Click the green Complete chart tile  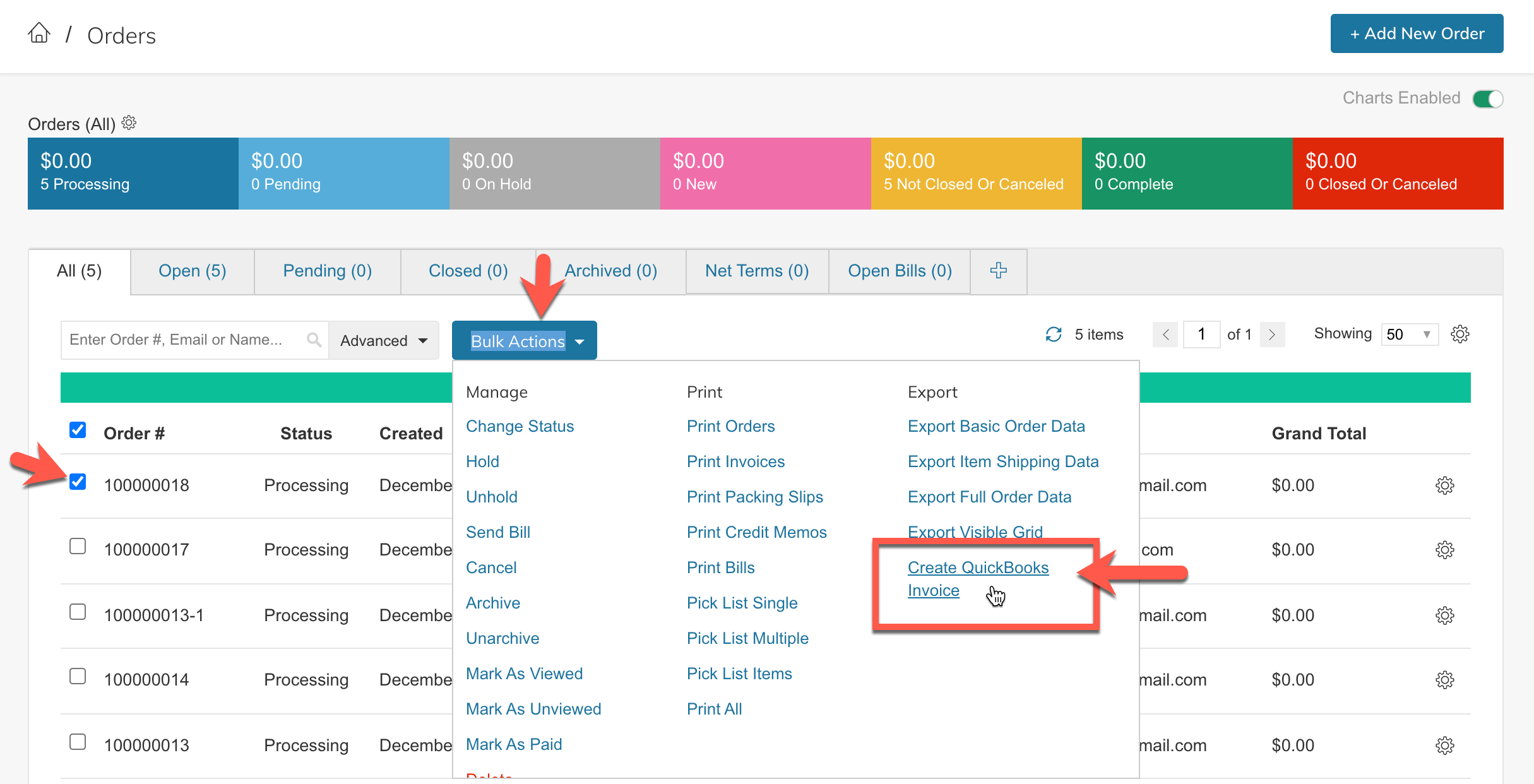[x=1186, y=174]
